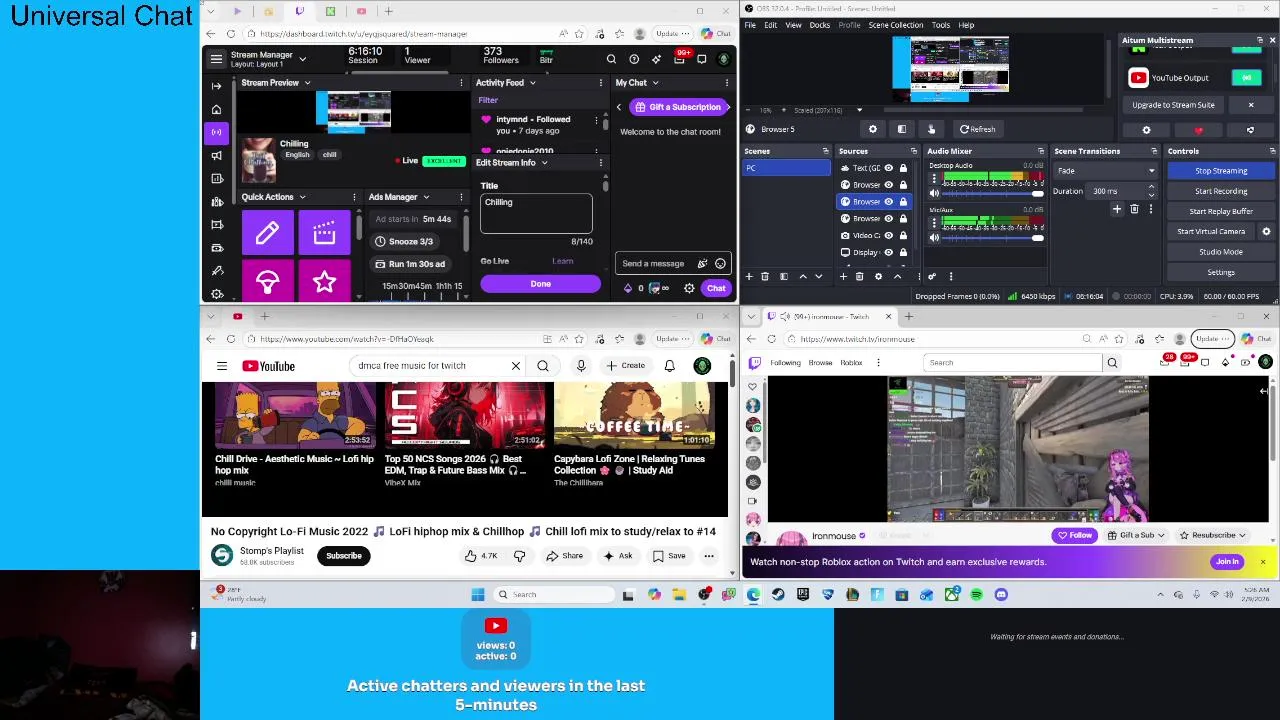Image resolution: width=1280 pixels, height=720 pixels.
Task: Click the parachute raid quick action tile
Action: tap(267, 282)
